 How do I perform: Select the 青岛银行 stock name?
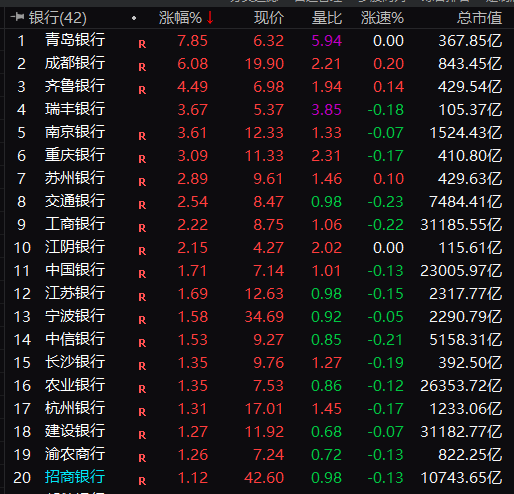pyautogui.click(x=75, y=40)
